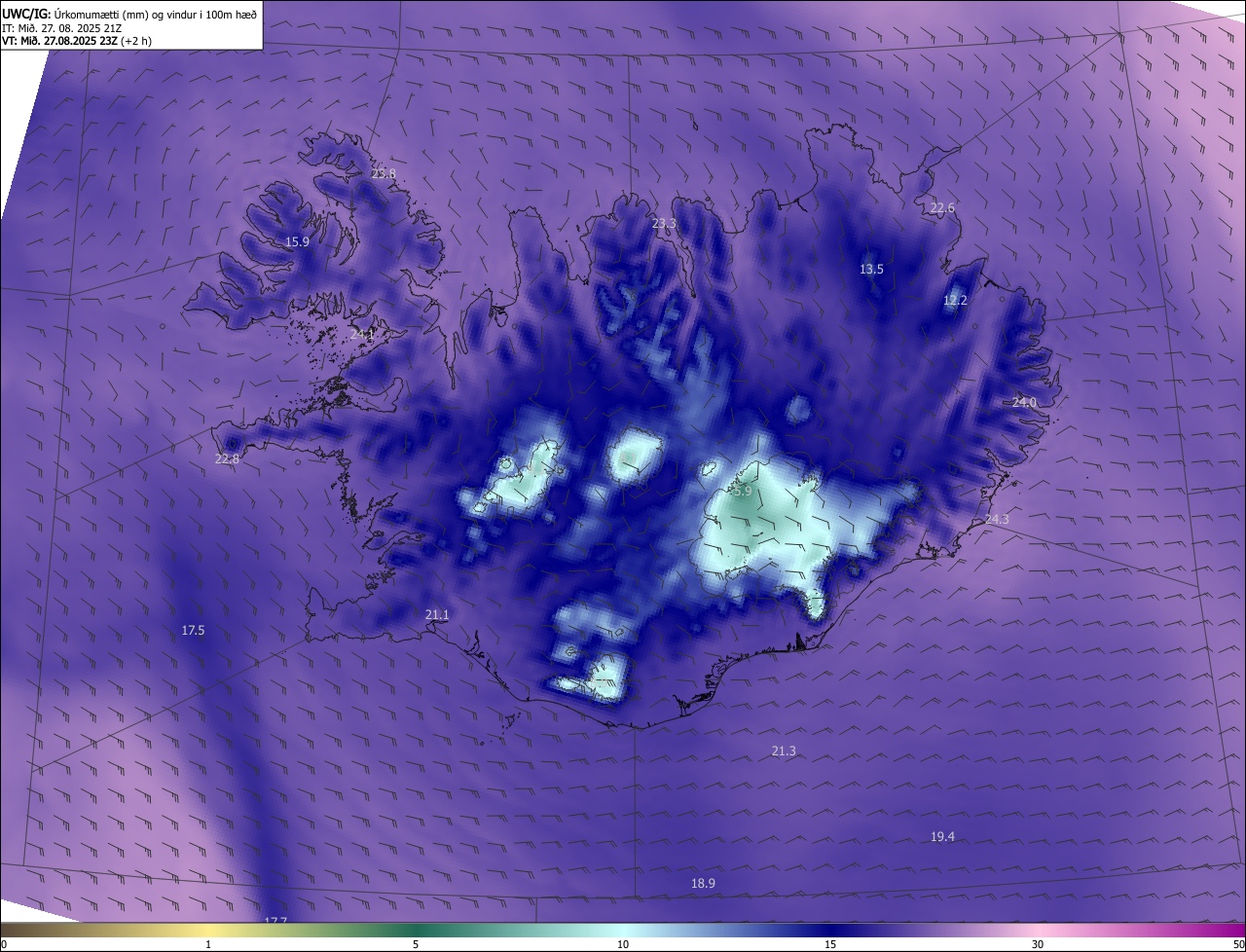1246x952 pixels.
Task: Click the 22.6 value label
Action: [x=942, y=208]
